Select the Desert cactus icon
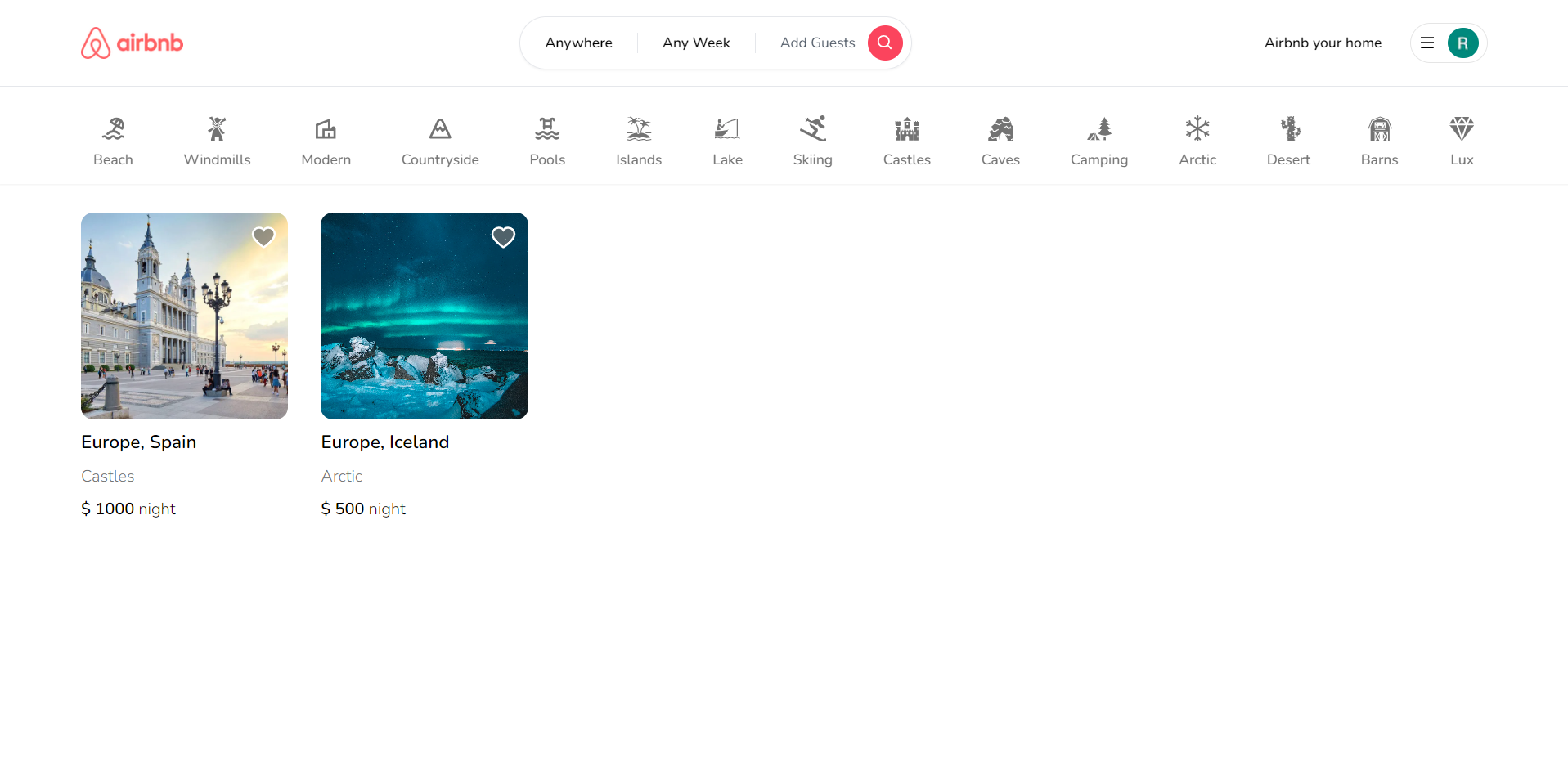Screen dimensions: 1568x762 click(x=1289, y=128)
